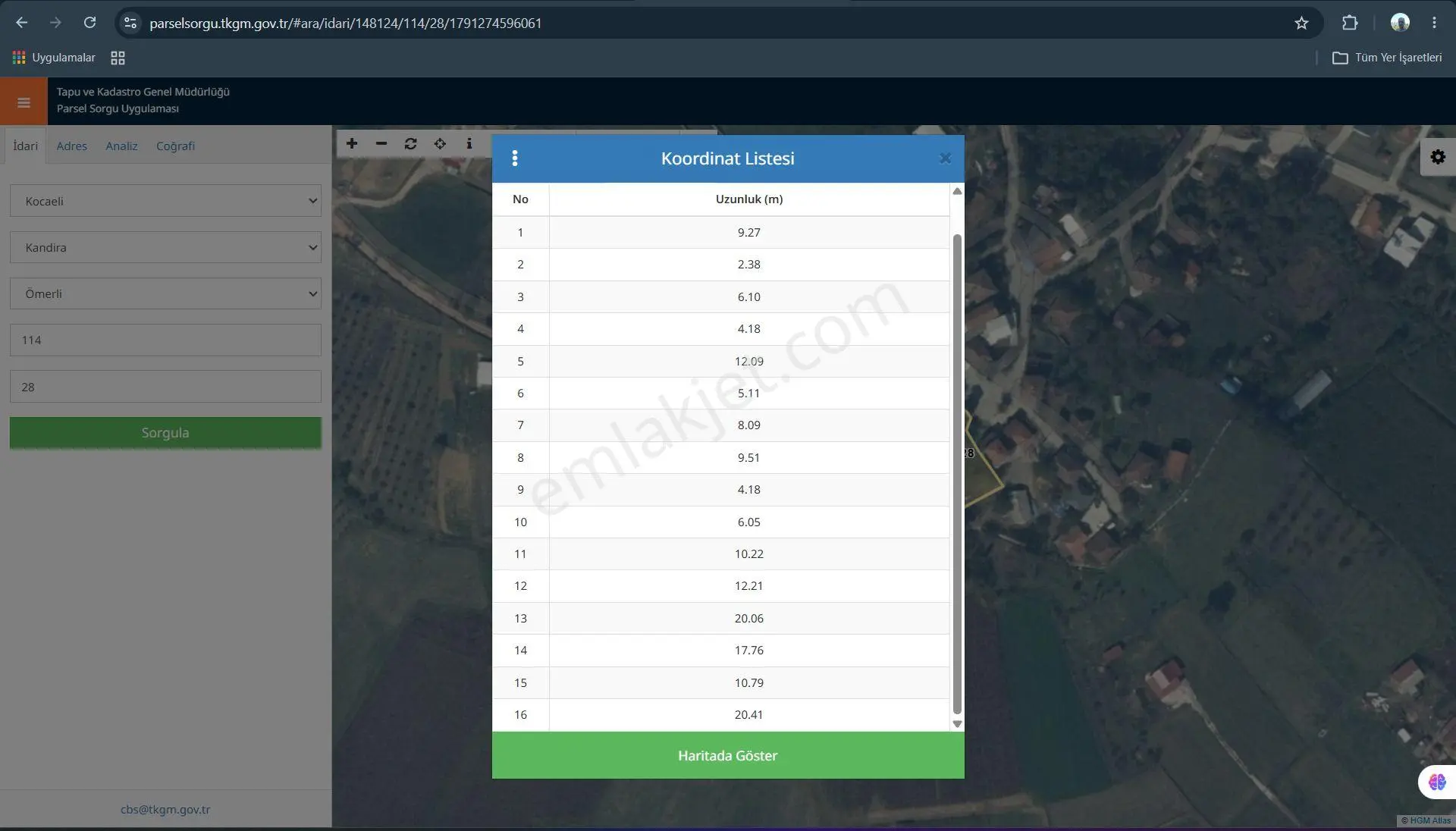
Task: Click the refresh map tool icon
Action: 411,143
